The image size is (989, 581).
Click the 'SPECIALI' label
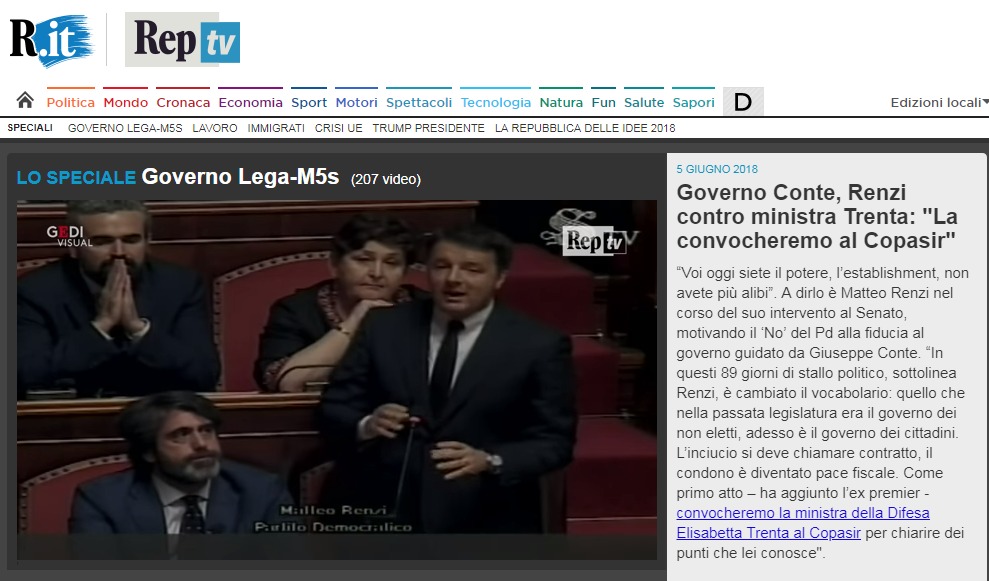pos(30,128)
